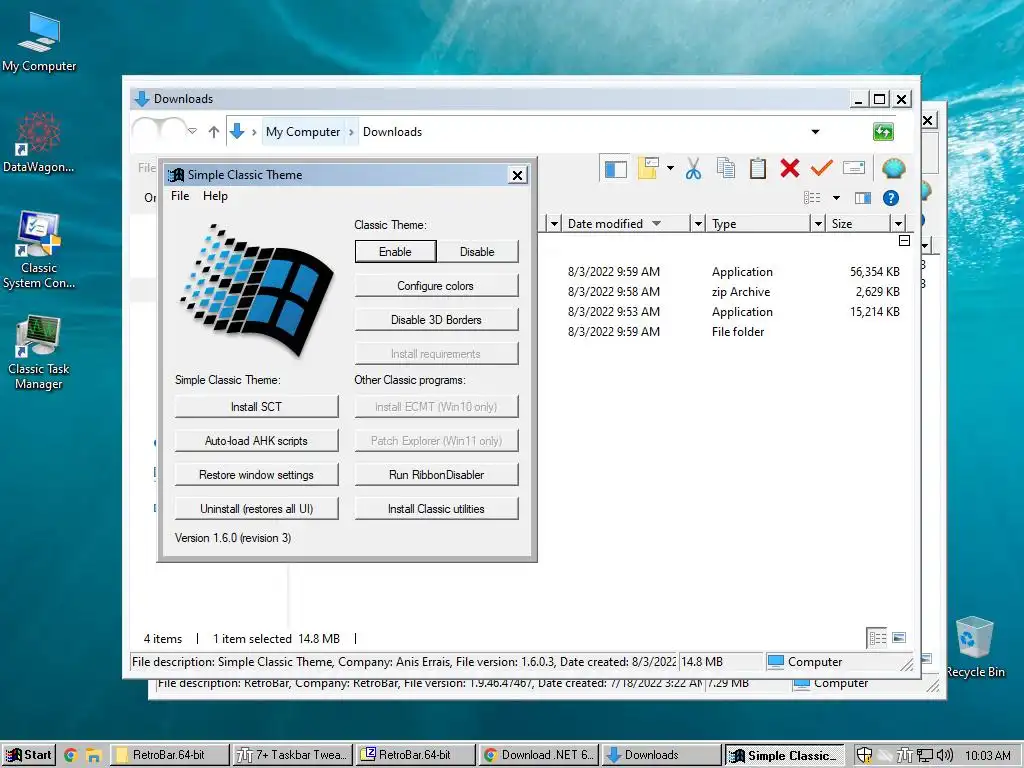Click the views list icon
The image size is (1024, 768).
tap(812, 198)
